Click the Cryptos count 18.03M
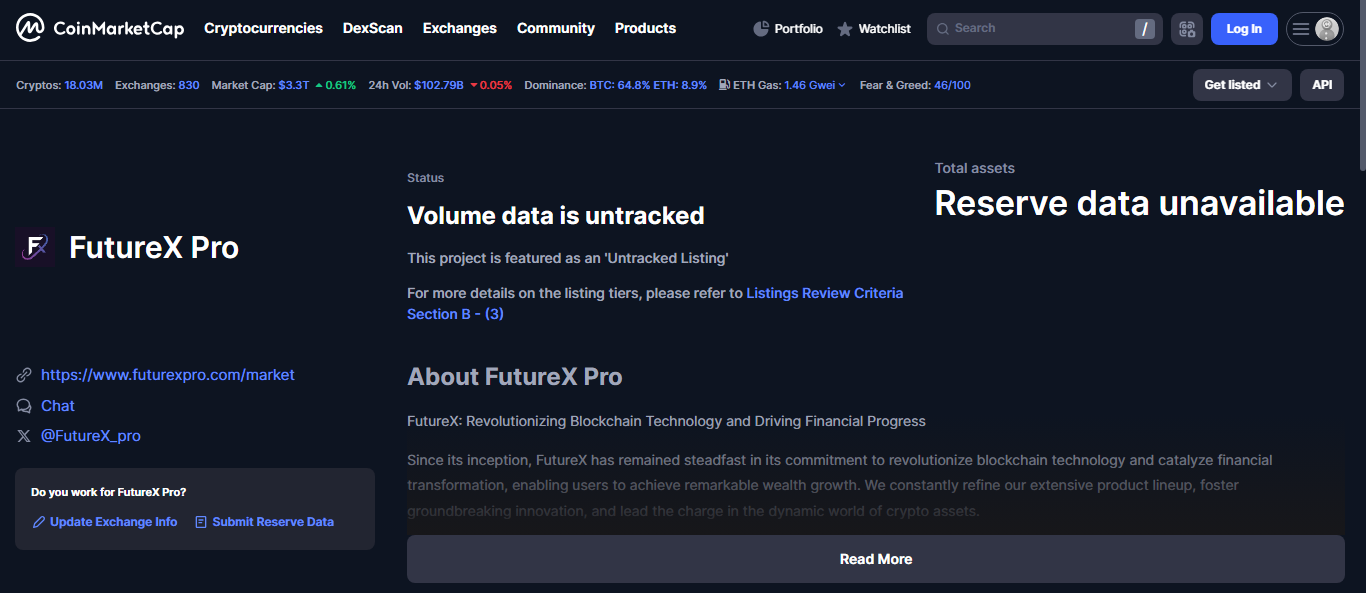Viewport: 1366px width, 593px height. (84, 85)
